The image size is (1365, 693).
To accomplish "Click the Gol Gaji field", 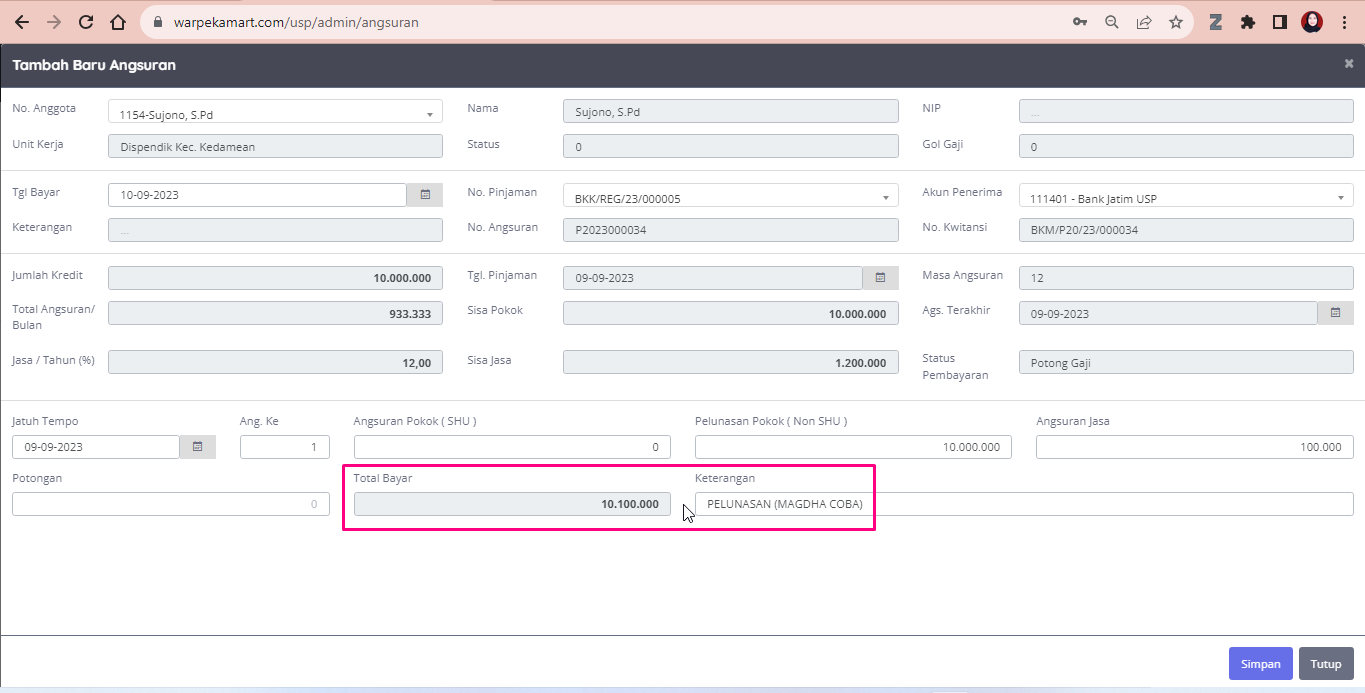I will [x=1186, y=146].
